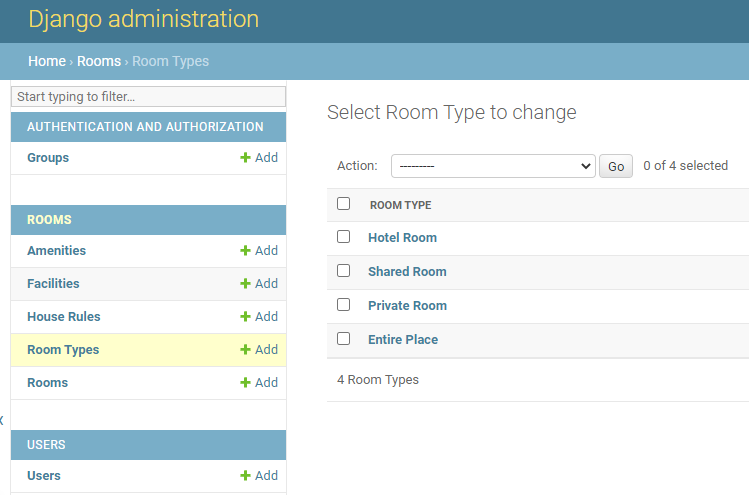
Task: Click the 'Select Room Type to change' heading
Action: pyautogui.click(x=451, y=113)
